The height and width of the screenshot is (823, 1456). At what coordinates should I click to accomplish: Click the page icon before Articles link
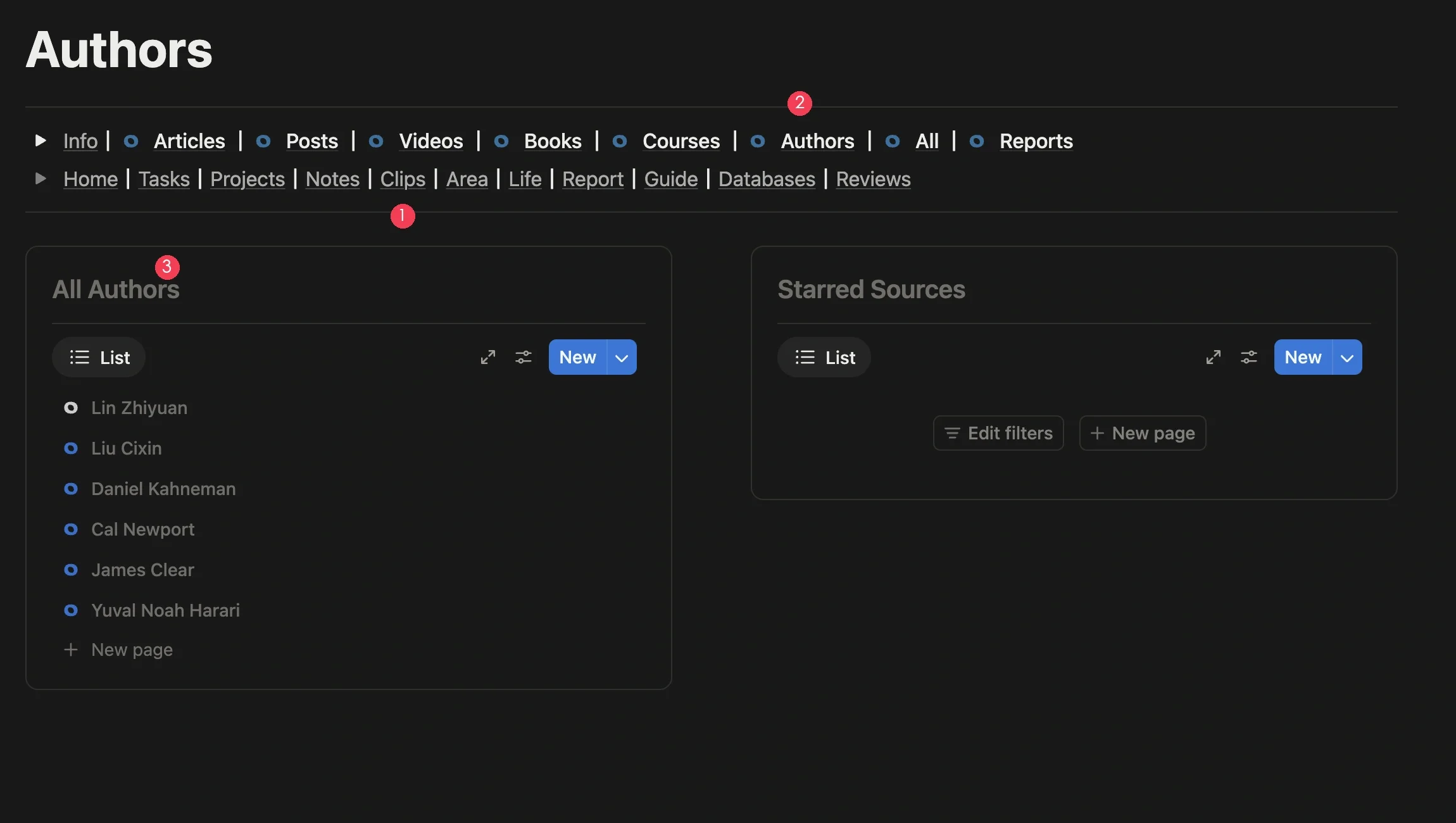tap(131, 141)
